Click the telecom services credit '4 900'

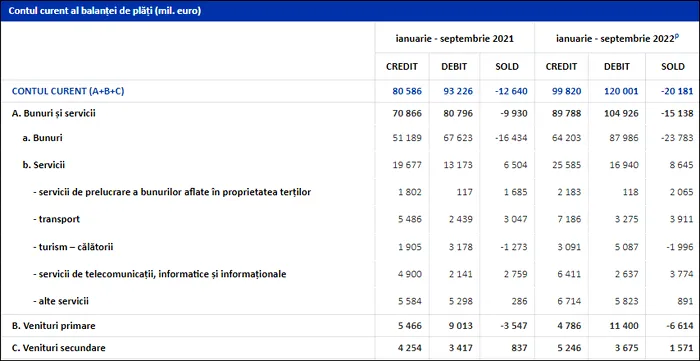tap(409, 274)
